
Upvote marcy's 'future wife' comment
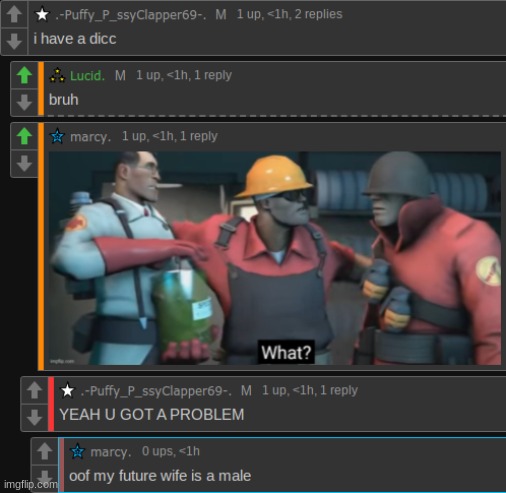click(x=44, y=451)
